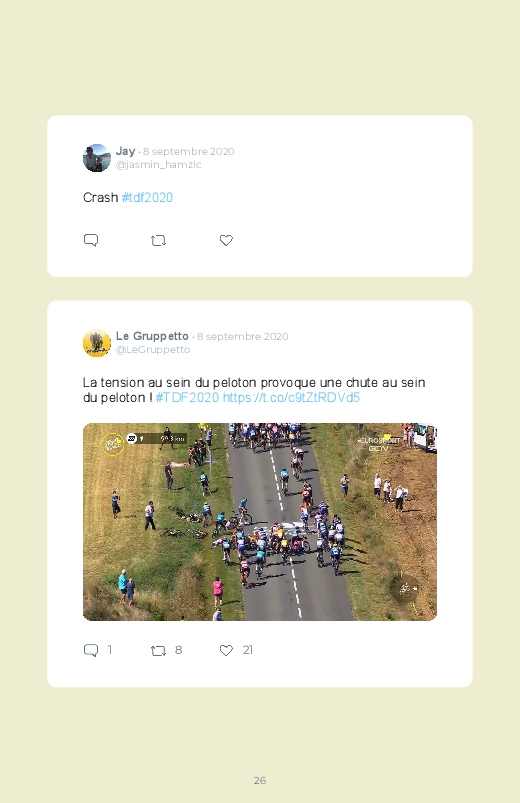Click the like count 21
This screenshot has width=520, height=803.
[x=247, y=650]
